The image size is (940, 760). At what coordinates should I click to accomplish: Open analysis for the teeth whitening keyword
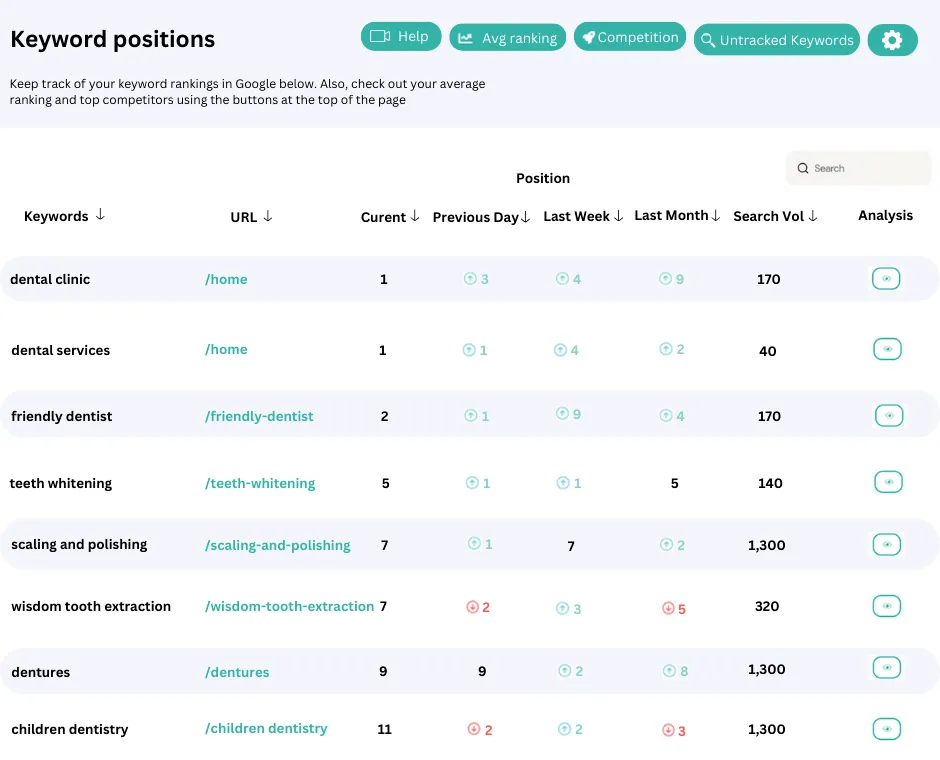pos(888,482)
